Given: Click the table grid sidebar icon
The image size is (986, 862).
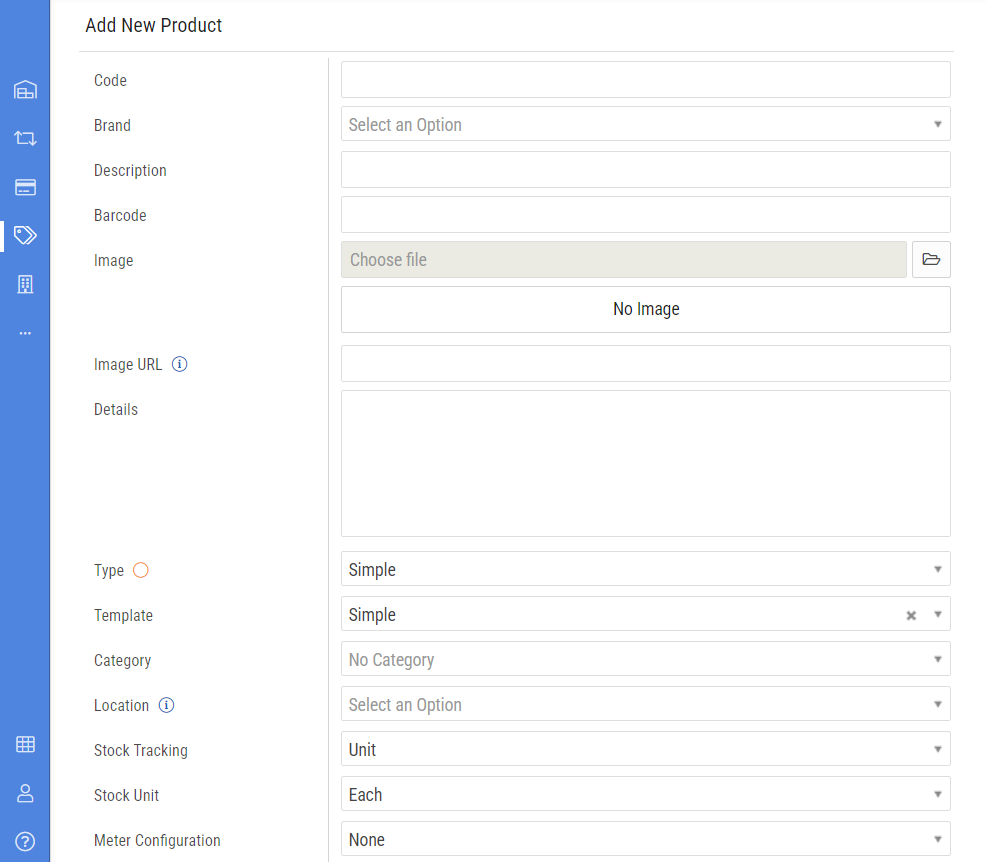Looking at the screenshot, I should [25, 744].
